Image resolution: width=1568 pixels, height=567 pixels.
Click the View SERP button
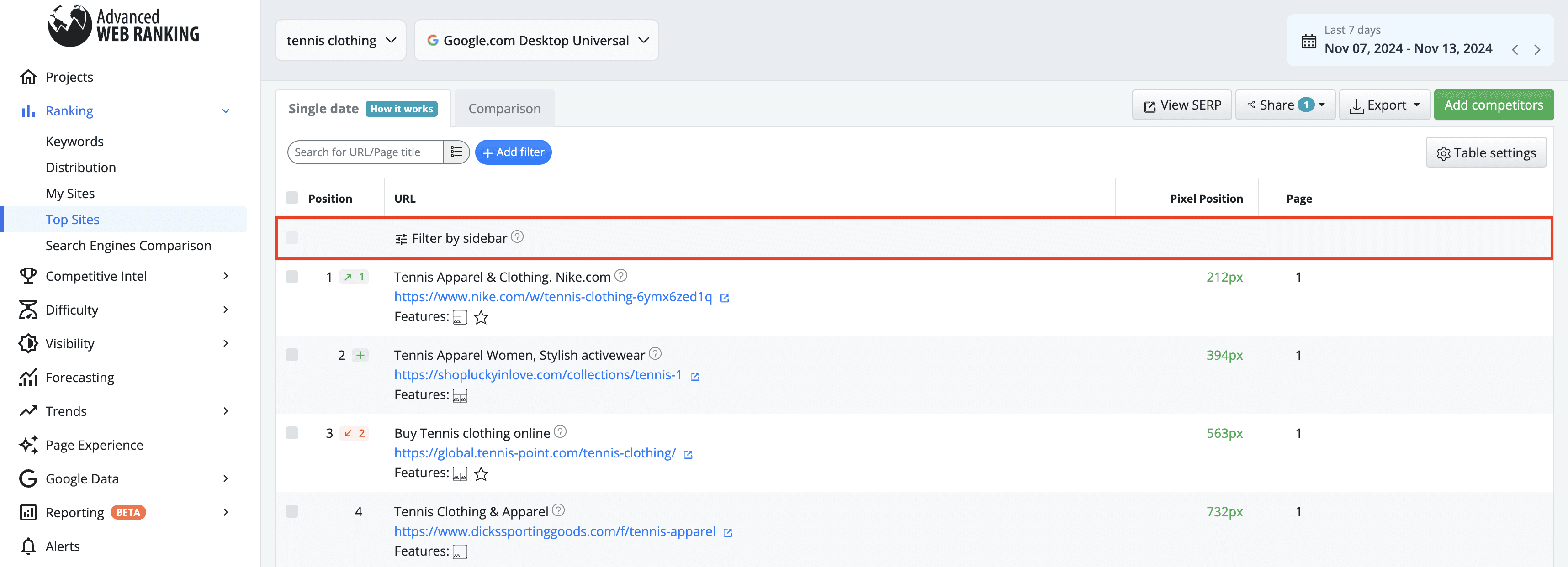(1181, 105)
